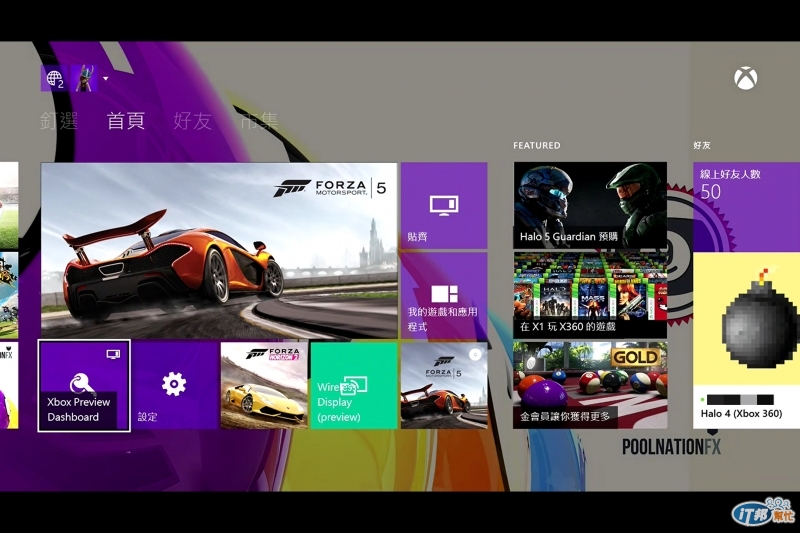This screenshot has width=800, height=533.
Task: Open 線上好友人數 50 tile
Action: 746,207
